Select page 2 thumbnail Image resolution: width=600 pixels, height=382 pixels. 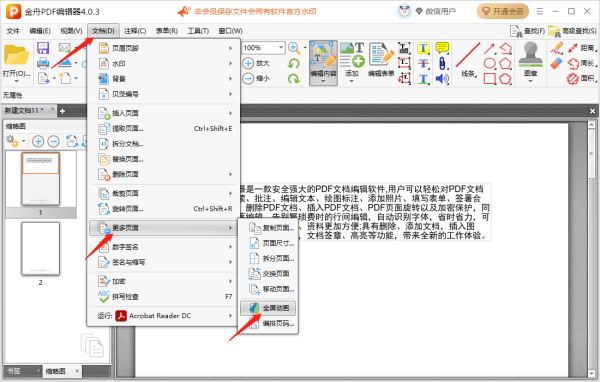tap(41, 249)
